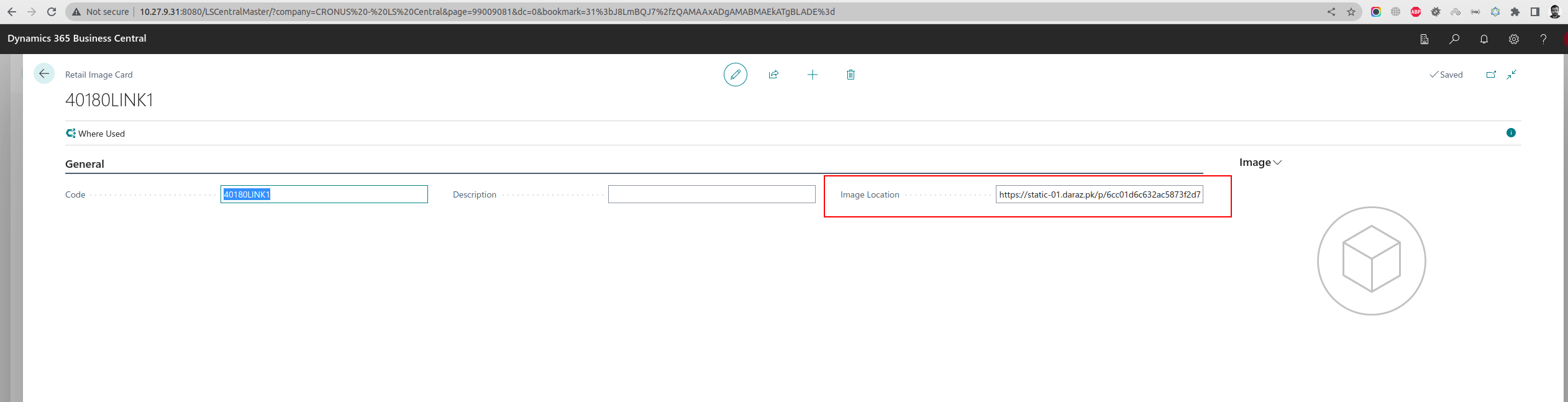This screenshot has width=1568, height=402.
Task: Click the Retail Image Card caption
Action: (x=99, y=75)
